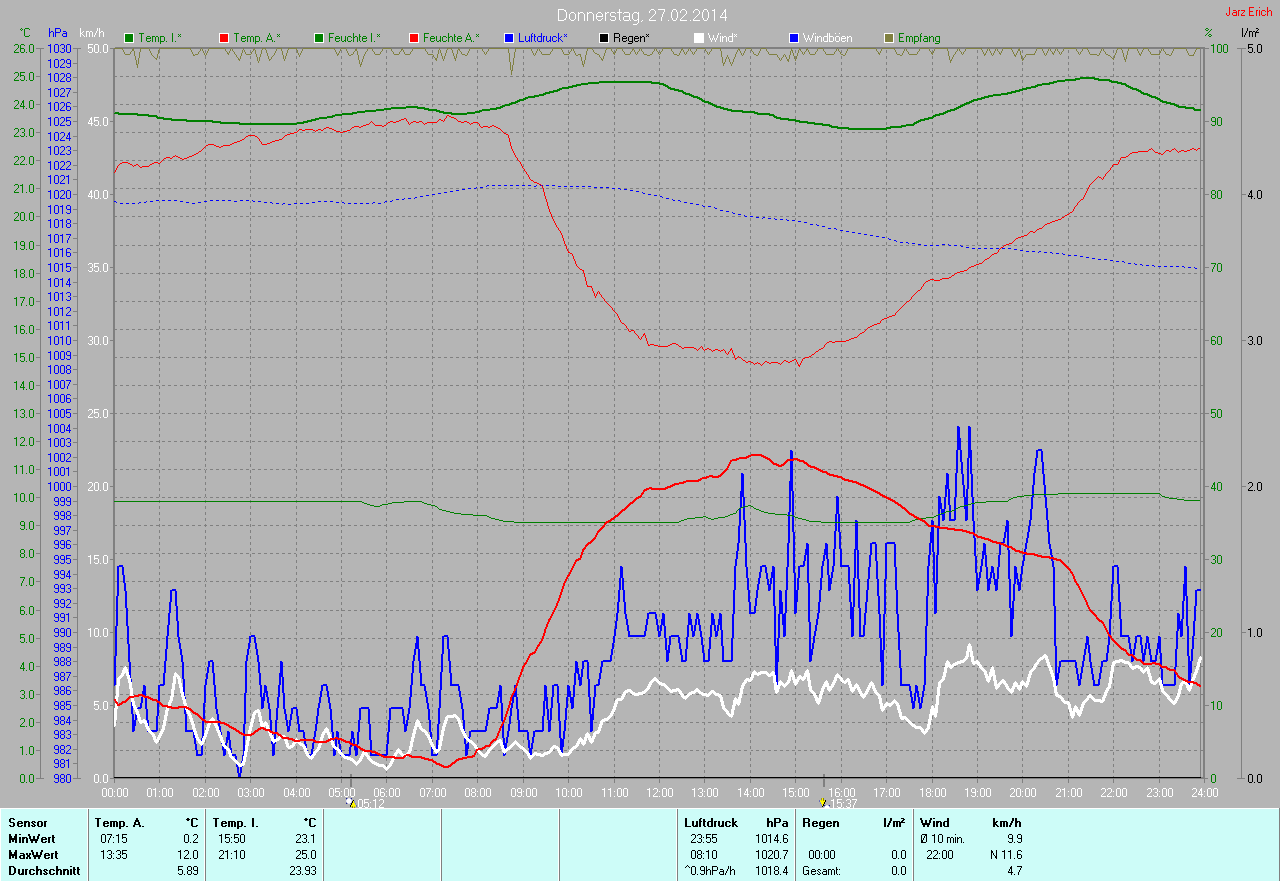Viewport: 1280px width, 881px height.
Task: Select the 'Feuchte I.*' legend label
Action: point(354,38)
